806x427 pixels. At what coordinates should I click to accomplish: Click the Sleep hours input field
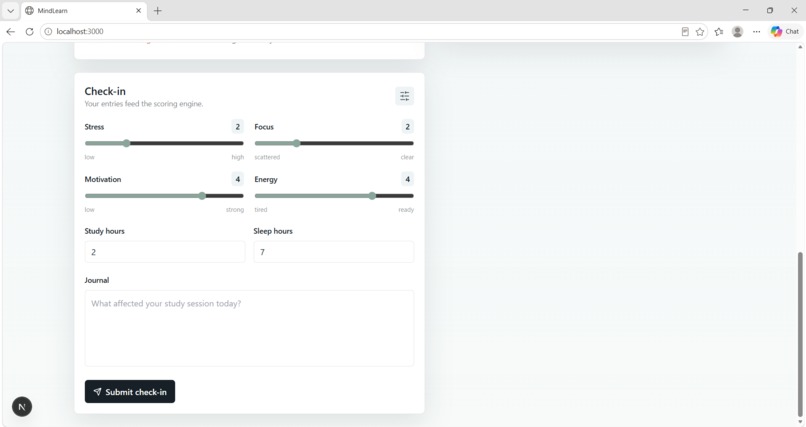pyautogui.click(x=334, y=252)
